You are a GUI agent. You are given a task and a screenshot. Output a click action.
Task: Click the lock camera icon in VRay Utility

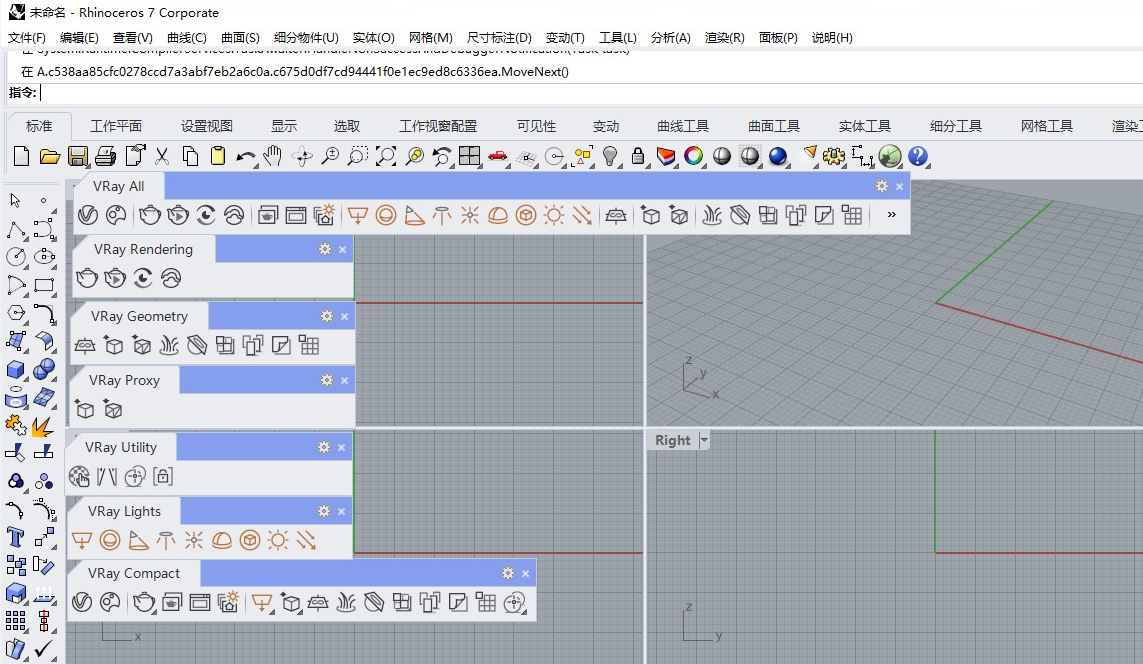tap(163, 477)
